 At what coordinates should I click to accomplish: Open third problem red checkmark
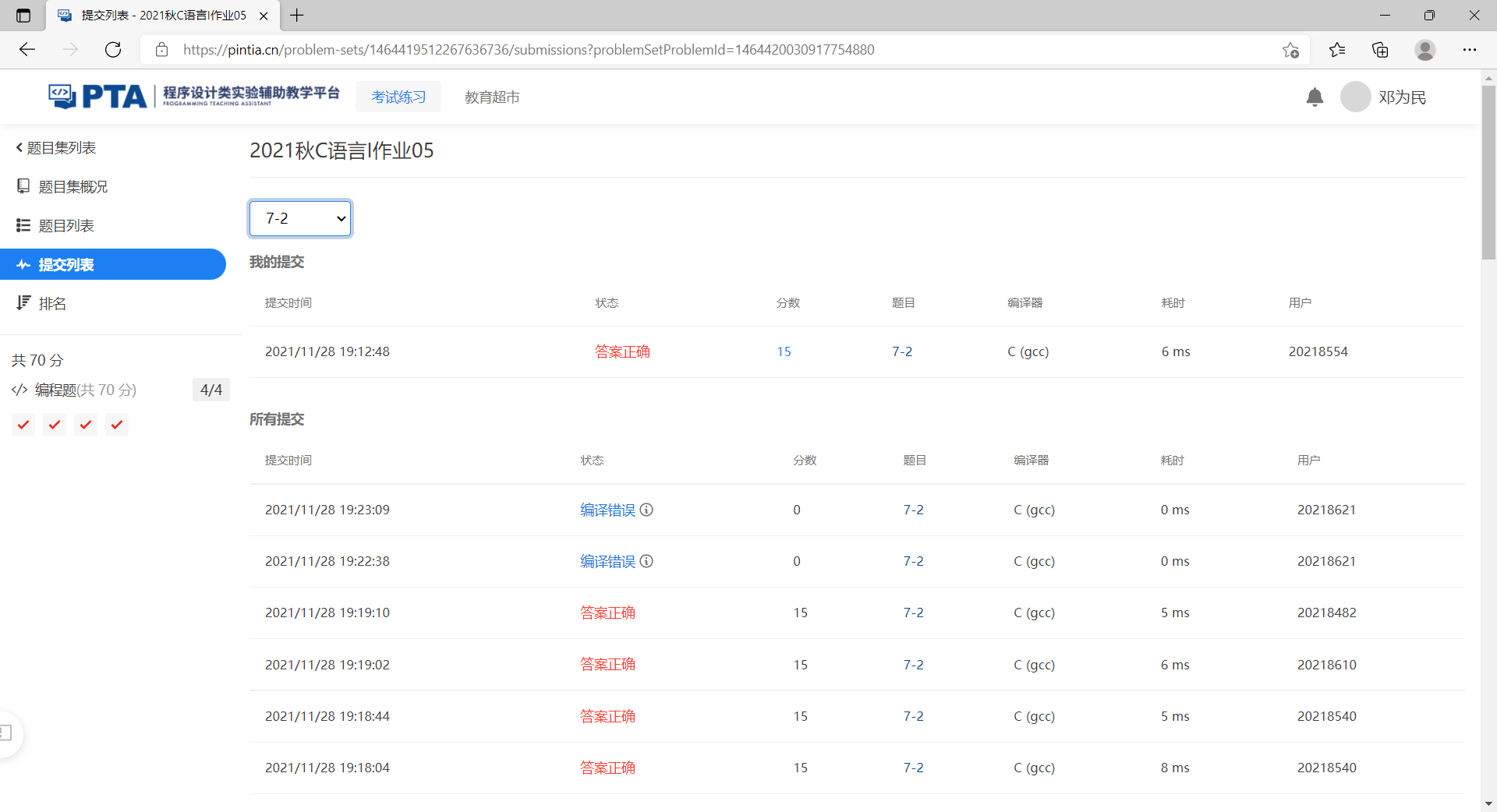pyautogui.click(x=86, y=425)
